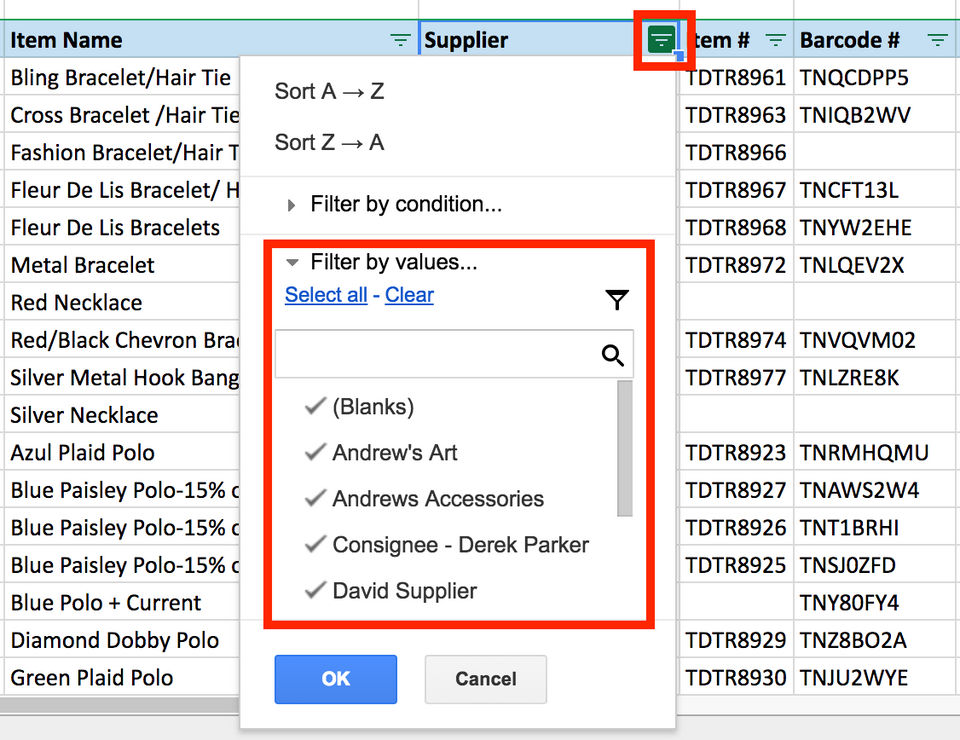Viewport: 960px width, 740px height.
Task: Uncheck the (Blanks) filter value
Action: [x=316, y=406]
